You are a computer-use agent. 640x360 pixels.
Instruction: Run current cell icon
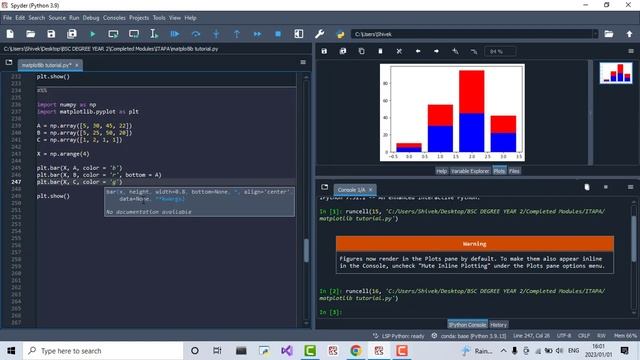coord(113,34)
